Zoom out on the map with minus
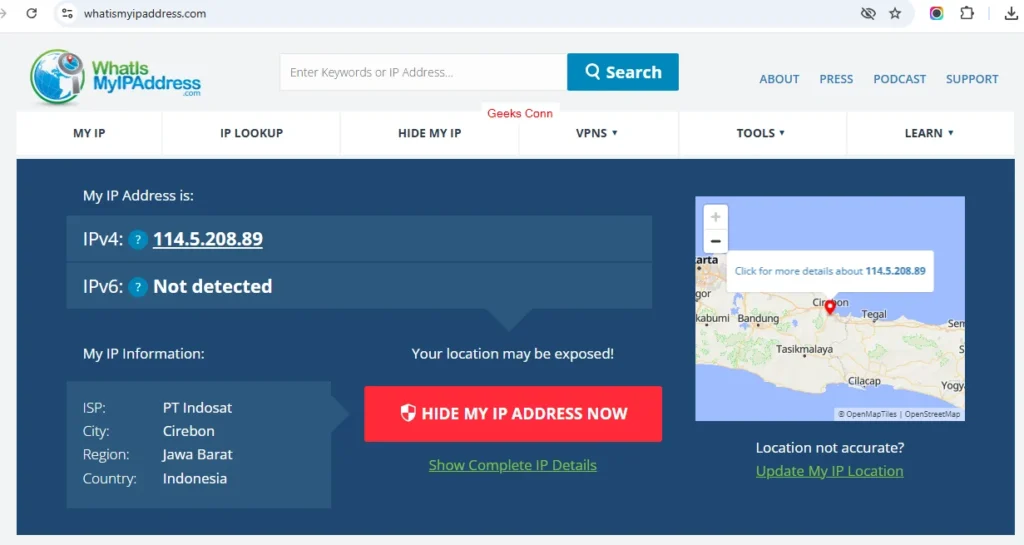The image size is (1024, 545). pyautogui.click(x=716, y=241)
